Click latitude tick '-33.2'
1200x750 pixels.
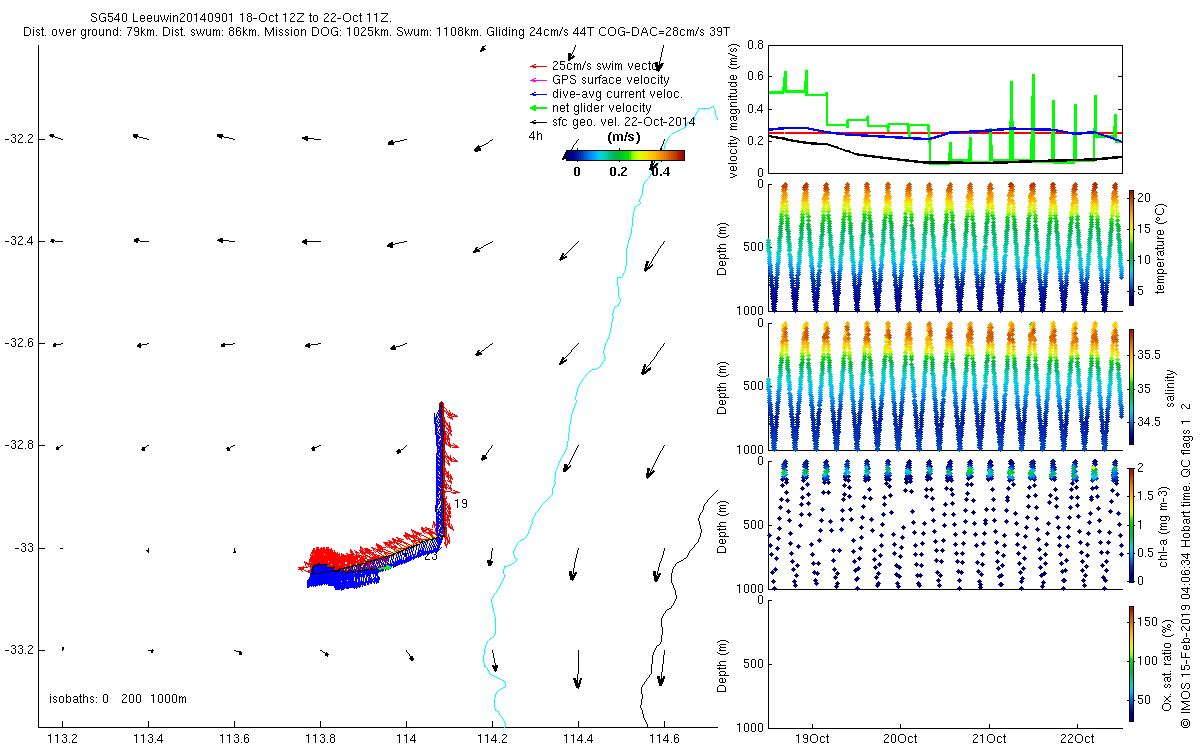coord(19,650)
